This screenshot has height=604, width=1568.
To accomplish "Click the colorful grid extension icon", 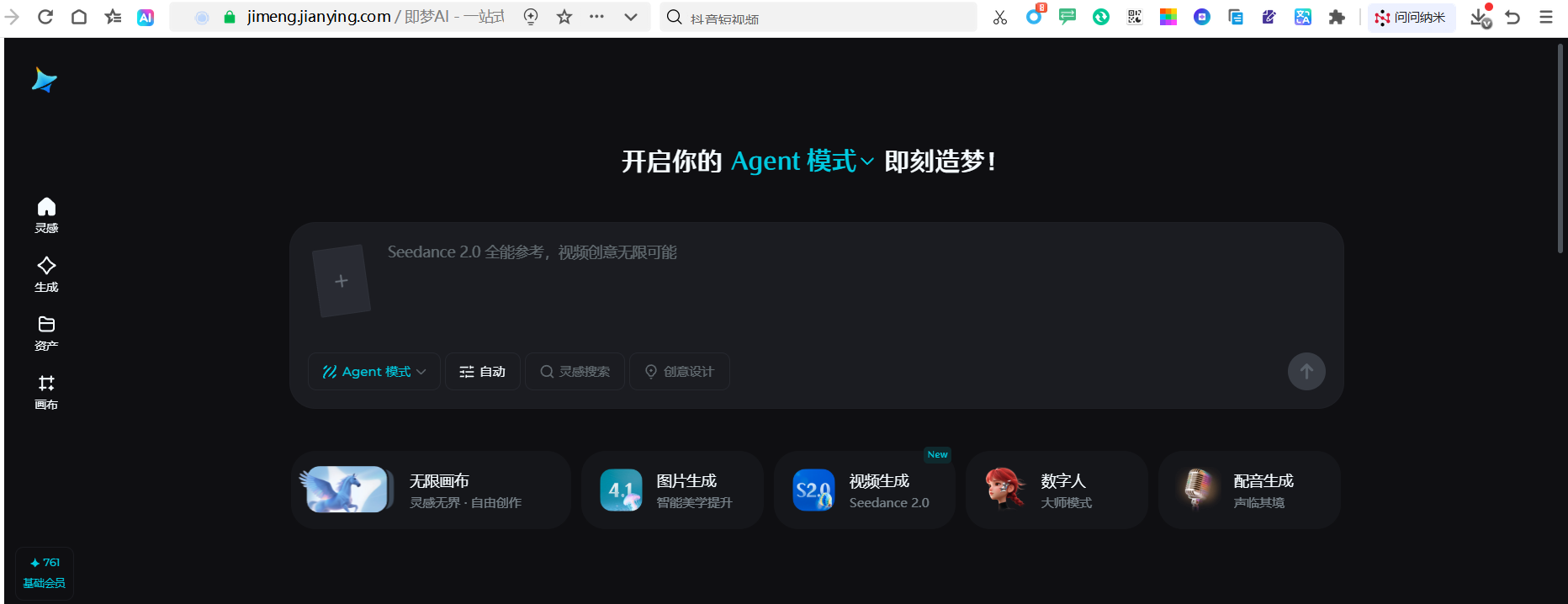I will pyautogui.click(x=1168, y=17).
